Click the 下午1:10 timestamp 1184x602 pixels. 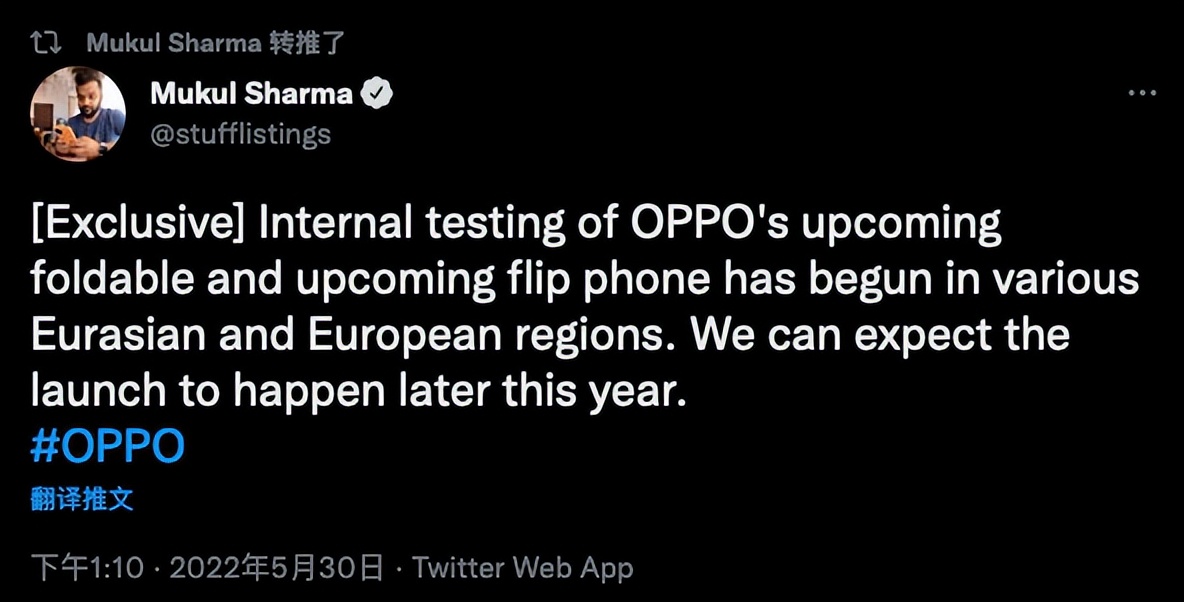(x=88, y=568)
